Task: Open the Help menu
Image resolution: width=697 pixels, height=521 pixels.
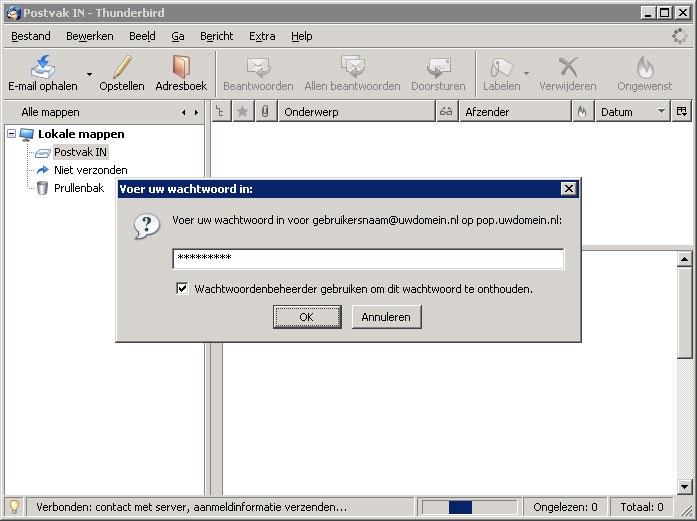Action: tap(301, 36)
